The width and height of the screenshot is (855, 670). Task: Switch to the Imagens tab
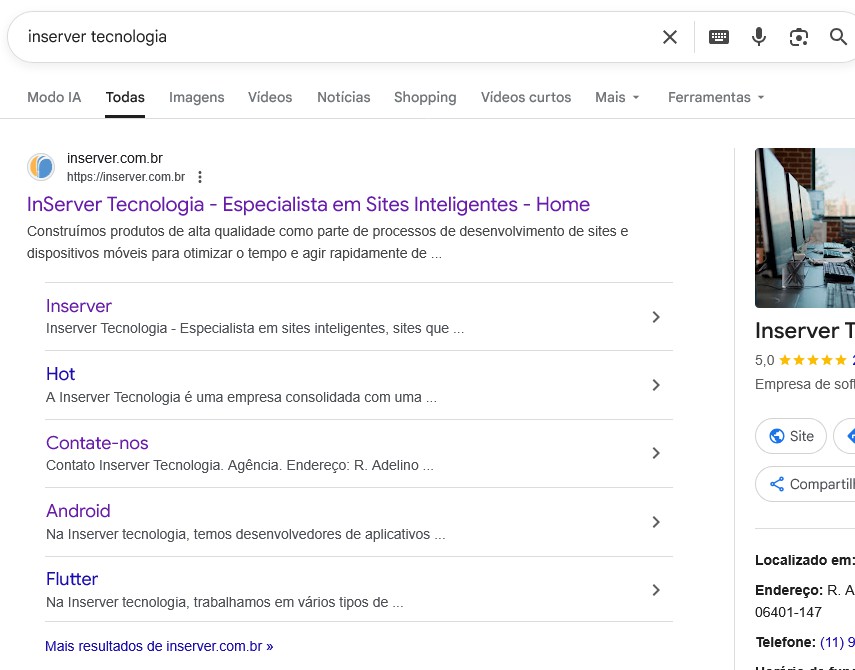196,97
